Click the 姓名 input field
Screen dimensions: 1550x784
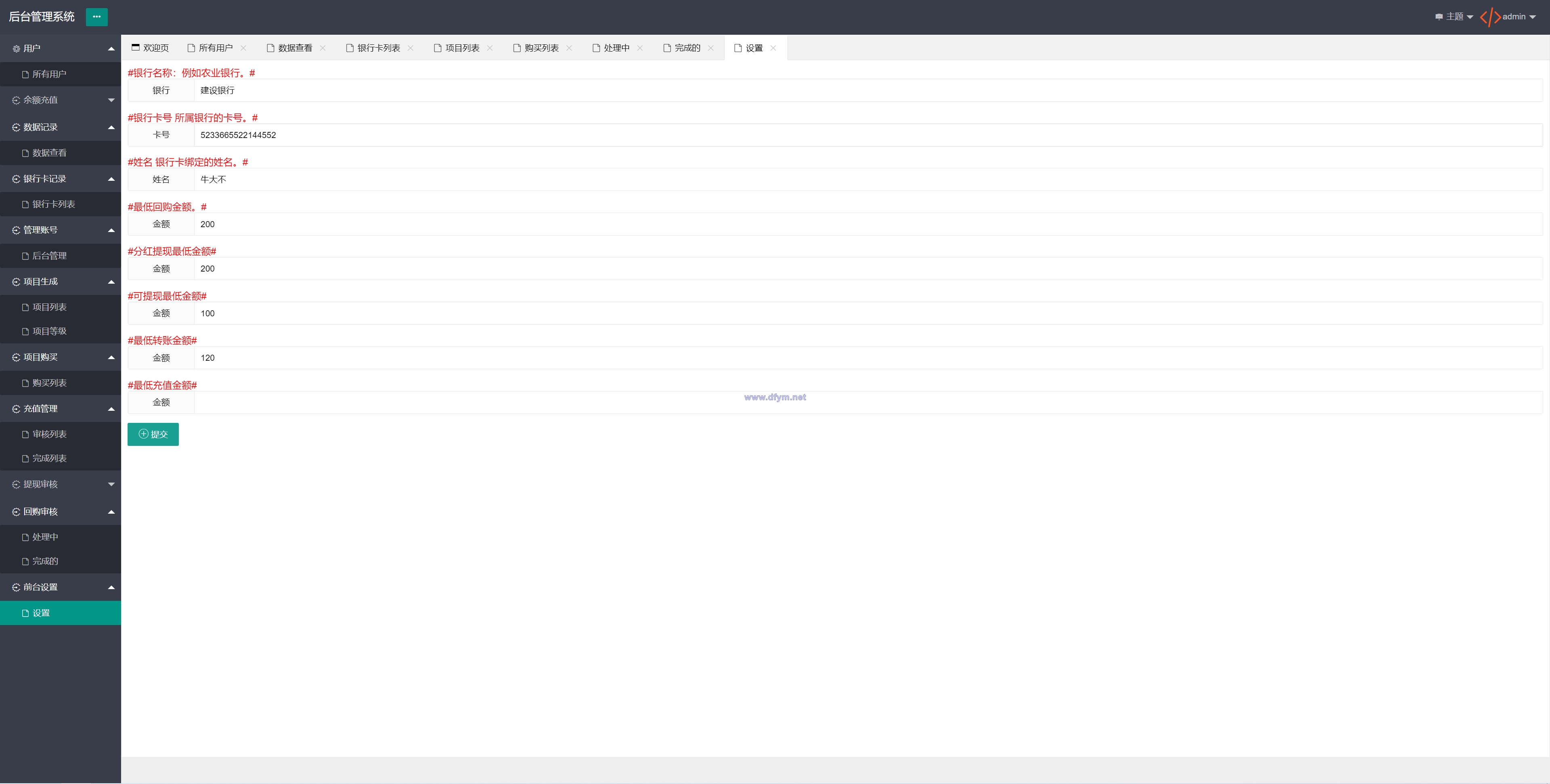tap(868, 179)
